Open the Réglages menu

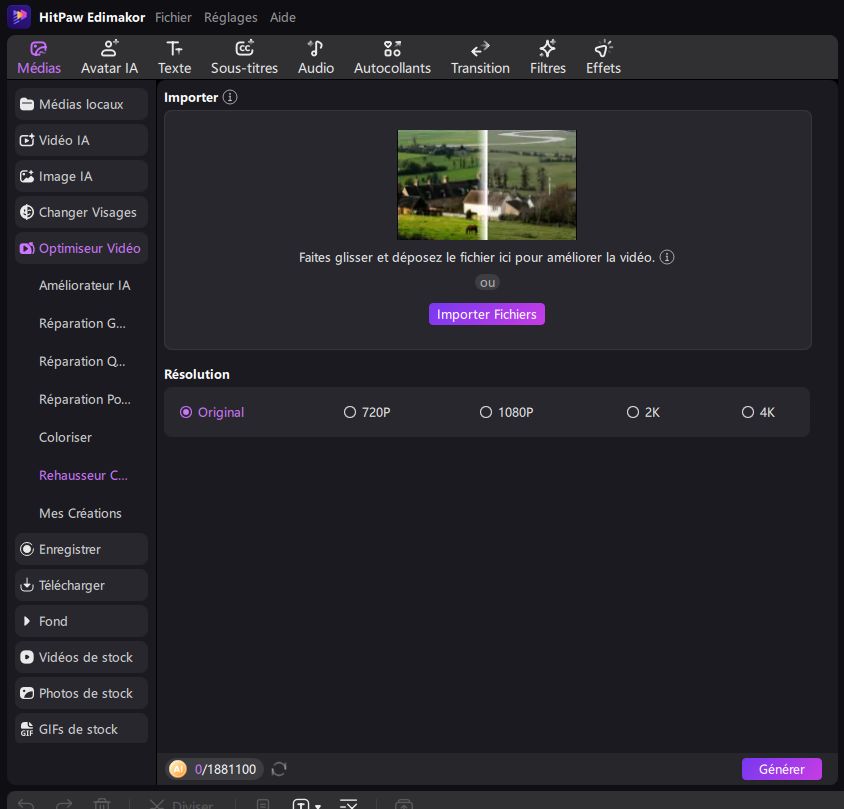point(230,17)
